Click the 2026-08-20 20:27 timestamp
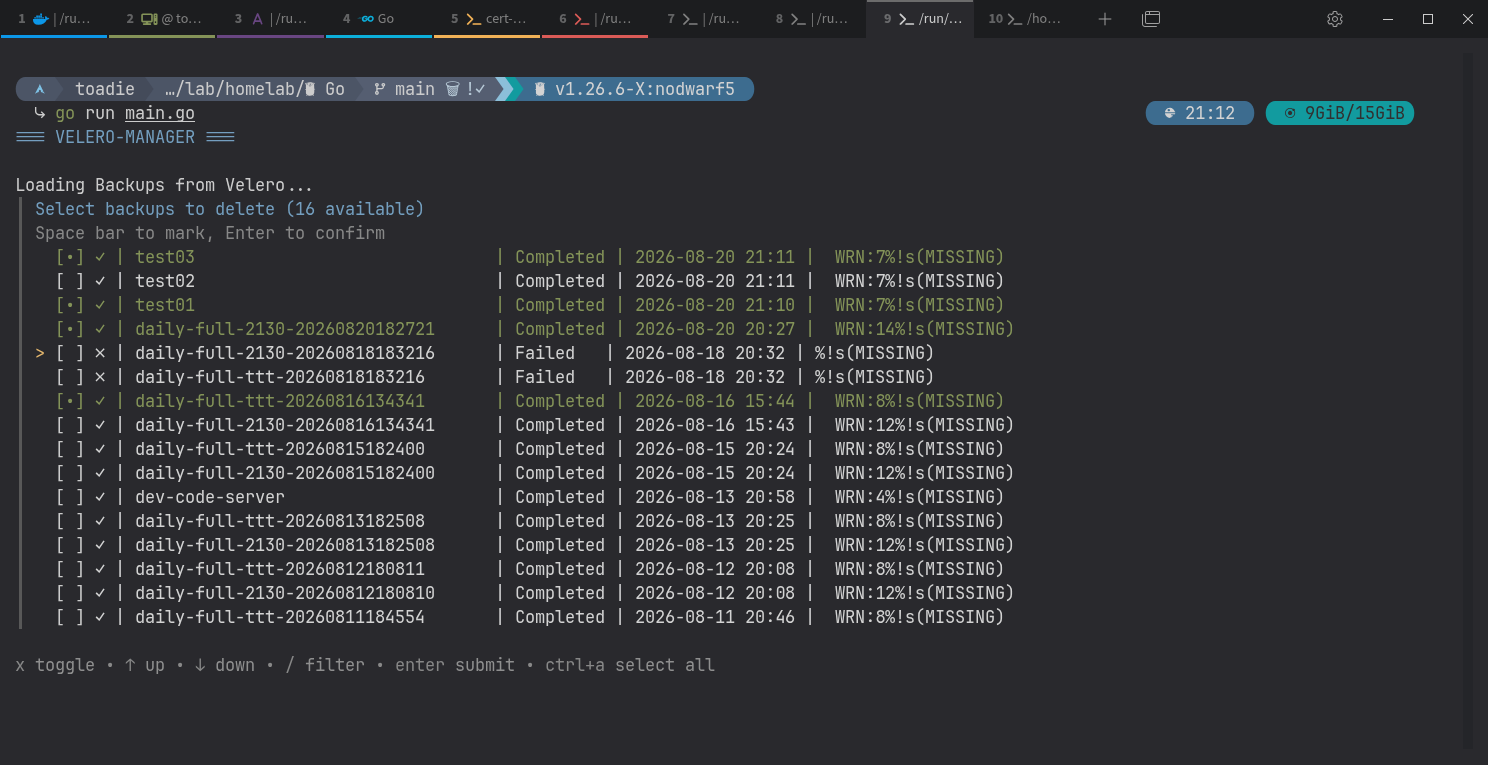 pyautogui.click(x=715, y=329)
